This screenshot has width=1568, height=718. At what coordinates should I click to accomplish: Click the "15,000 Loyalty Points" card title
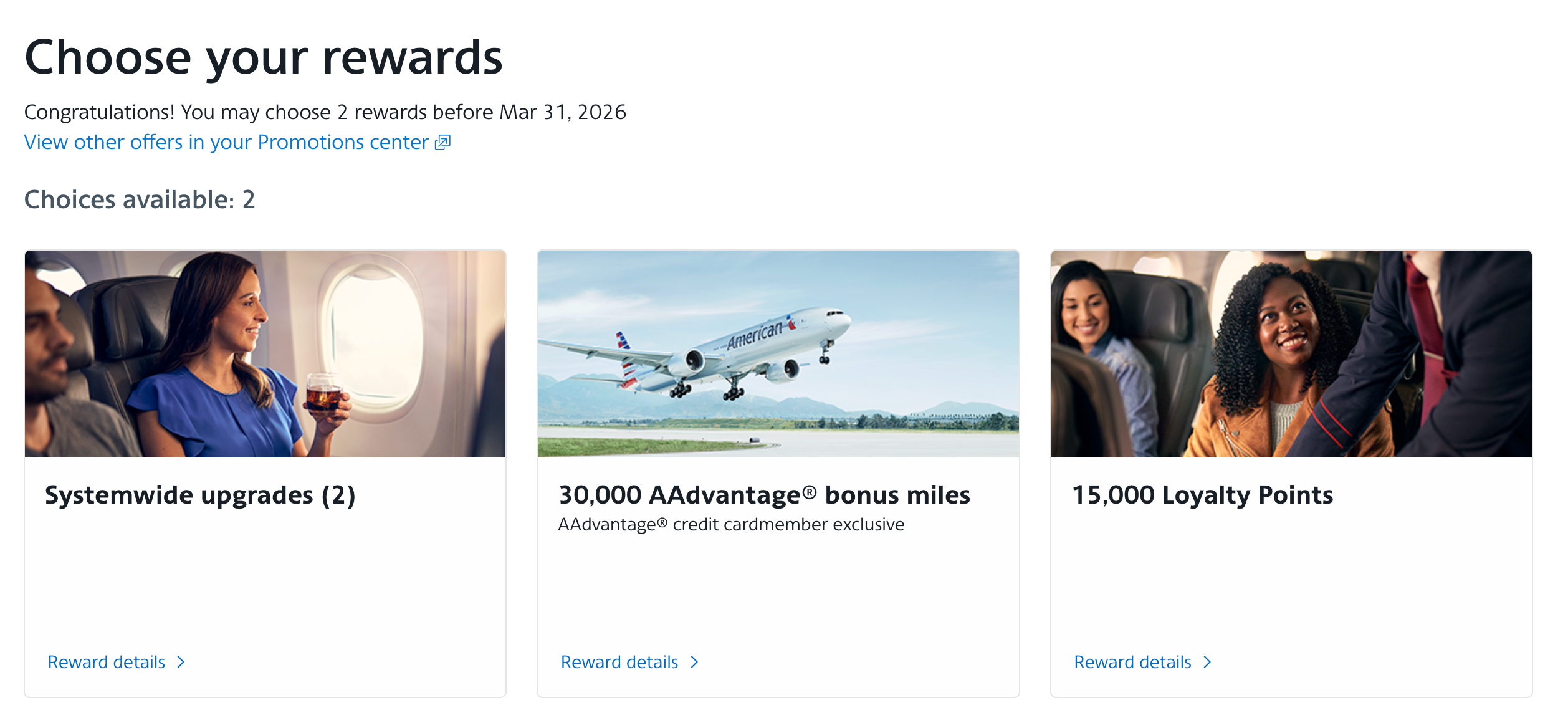(1202, 495)
